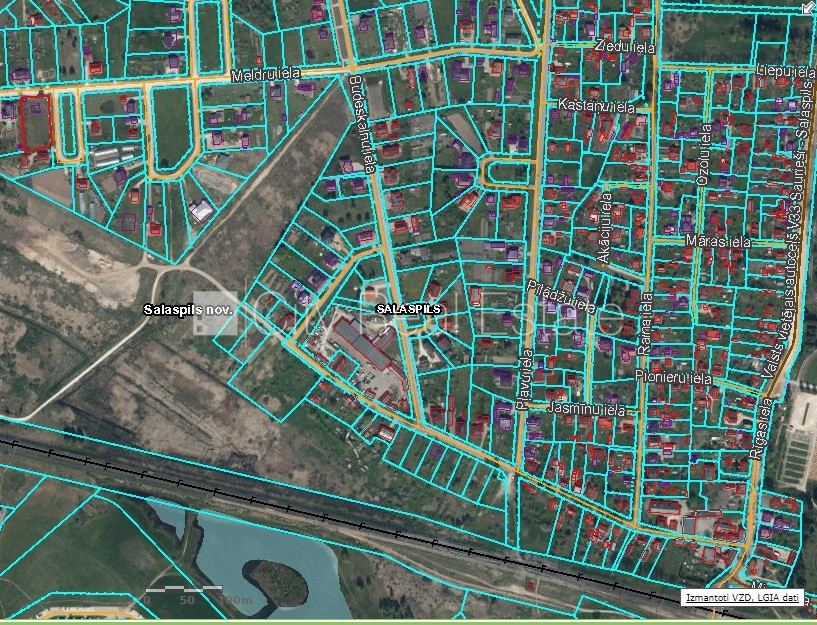
Task: Click the 'Ziedu iela' street label
Action: [623, 47]
